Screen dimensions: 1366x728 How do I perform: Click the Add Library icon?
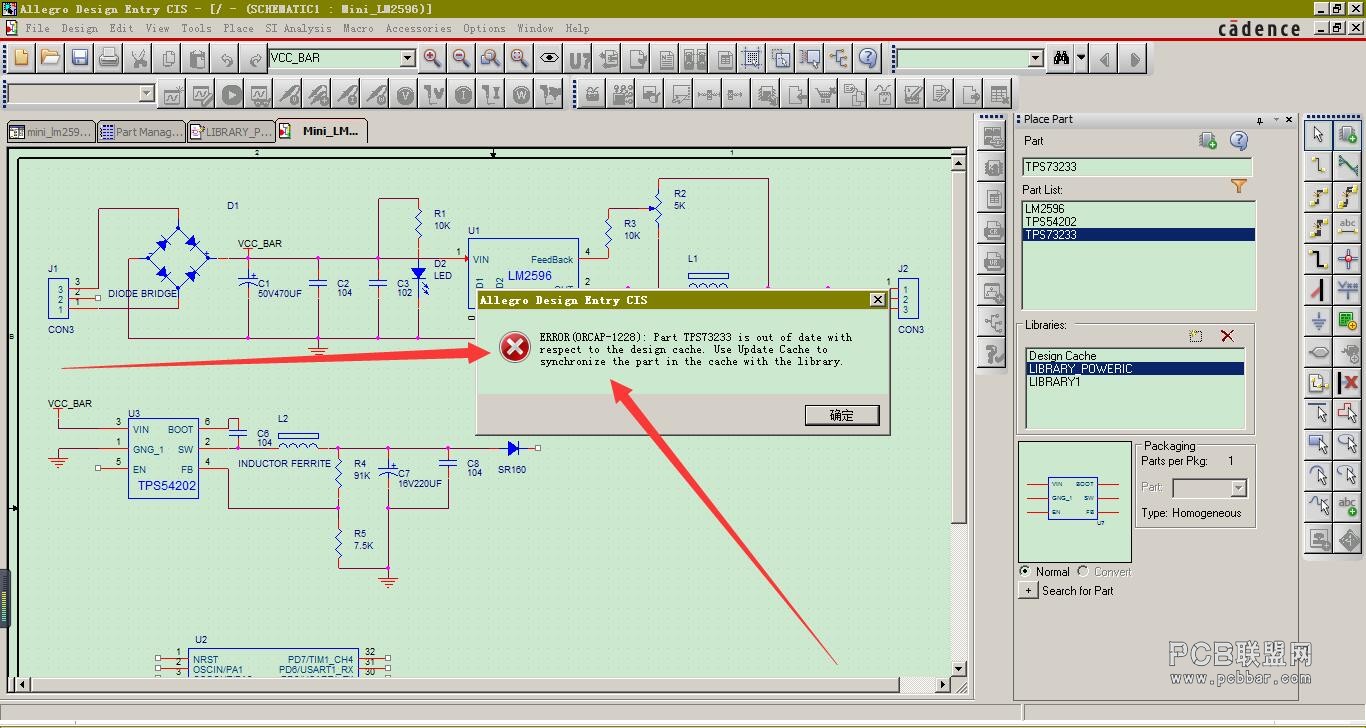(x=1196, y=336)
